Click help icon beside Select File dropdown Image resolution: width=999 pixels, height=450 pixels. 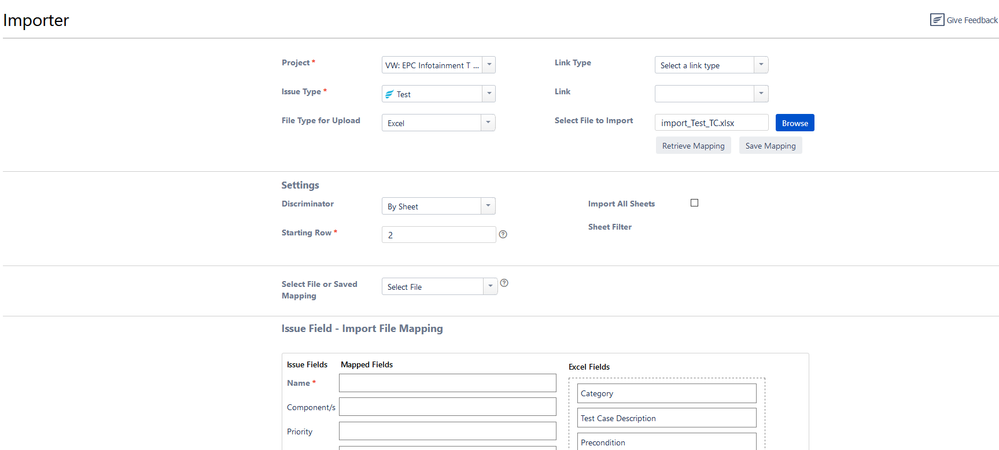pos(504,283)
